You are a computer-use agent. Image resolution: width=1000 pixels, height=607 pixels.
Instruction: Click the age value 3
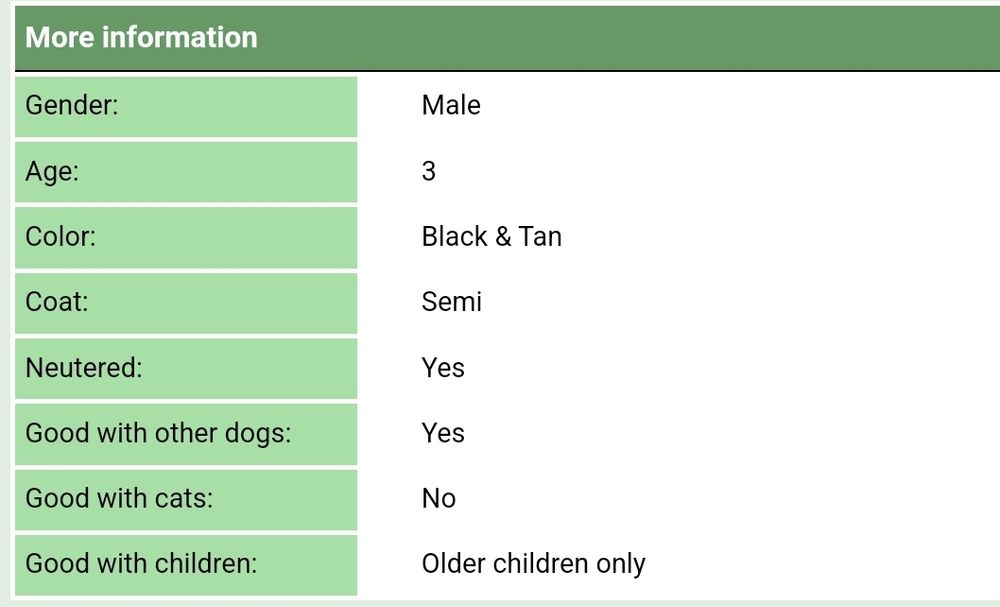click(x=429, y=171)
